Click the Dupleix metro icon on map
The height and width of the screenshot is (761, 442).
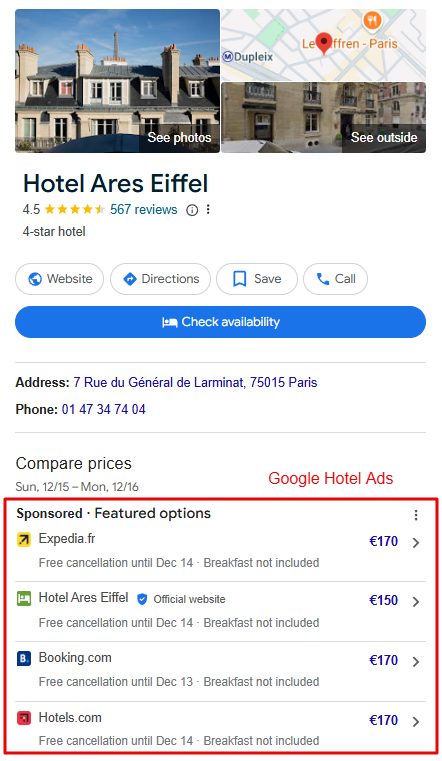228,57
